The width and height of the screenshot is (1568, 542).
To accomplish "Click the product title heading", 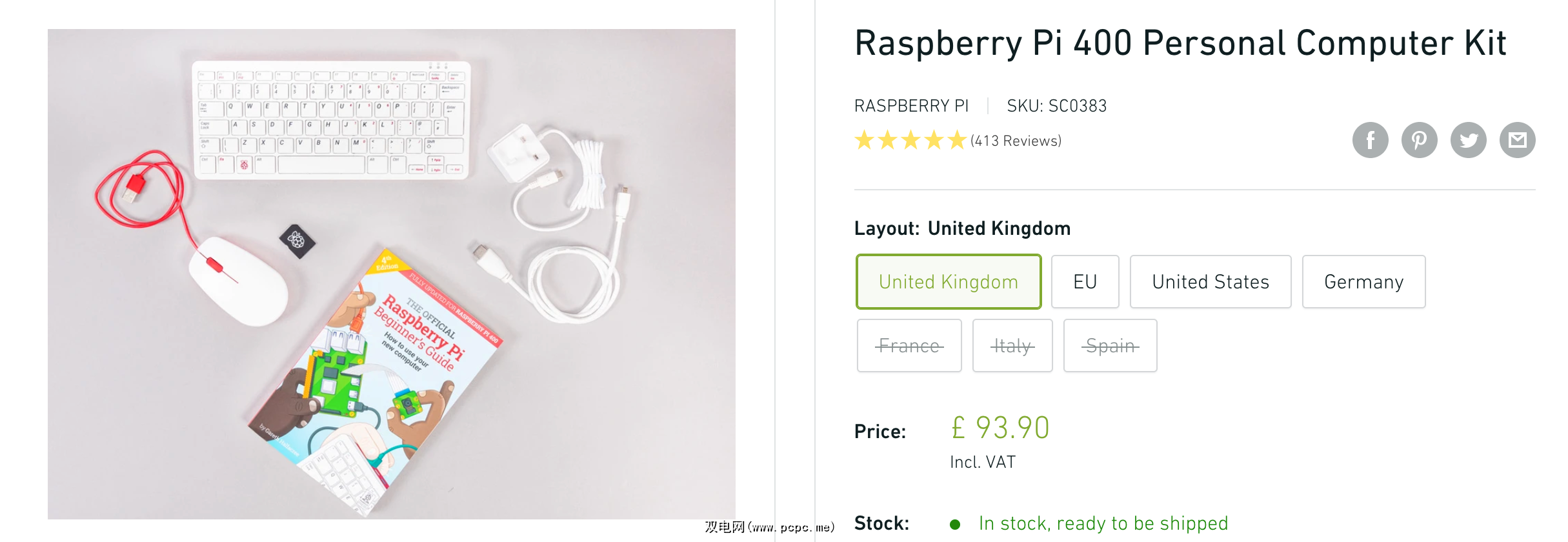I will (x=1180, y=44).
